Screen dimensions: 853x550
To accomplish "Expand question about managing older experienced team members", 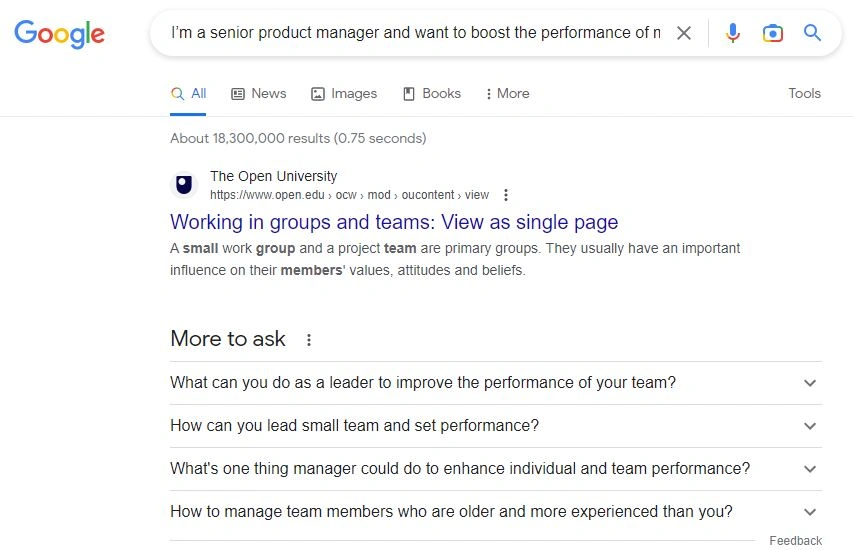I will pos(496,512).
